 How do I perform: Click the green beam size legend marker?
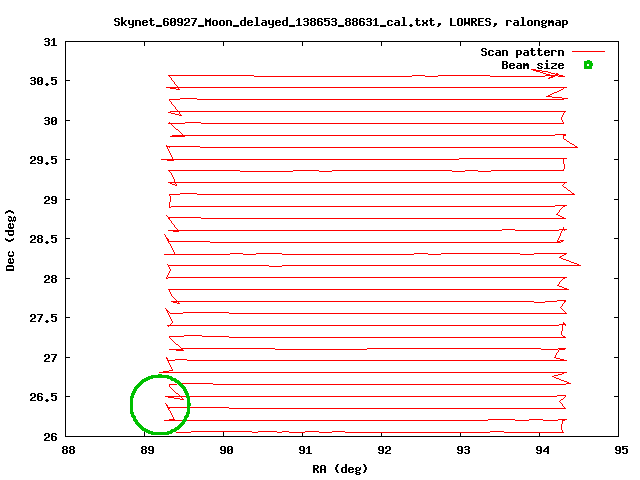(x=588, y=64)
